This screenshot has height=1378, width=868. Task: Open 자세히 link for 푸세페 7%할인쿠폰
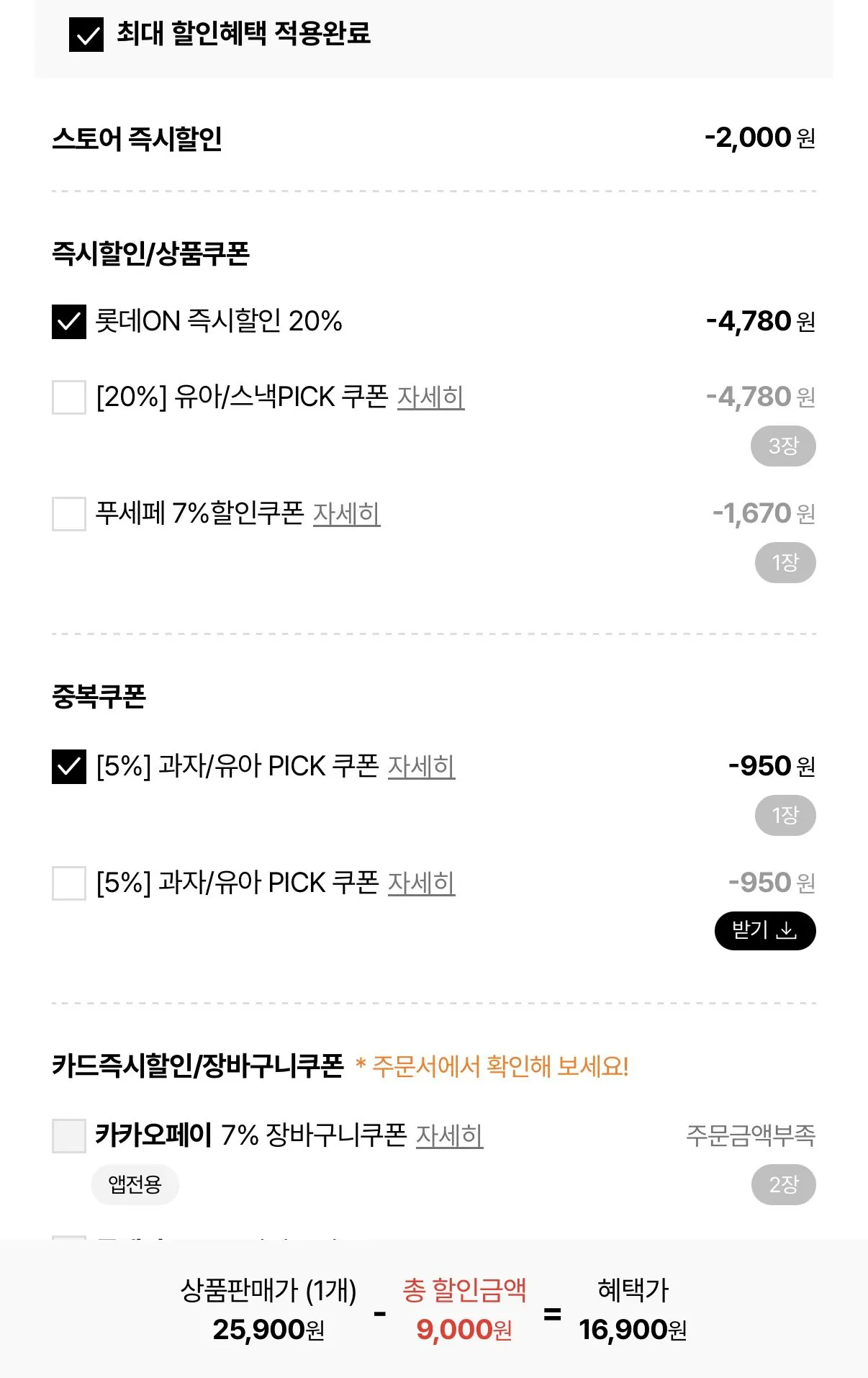(x=346, y=514)
